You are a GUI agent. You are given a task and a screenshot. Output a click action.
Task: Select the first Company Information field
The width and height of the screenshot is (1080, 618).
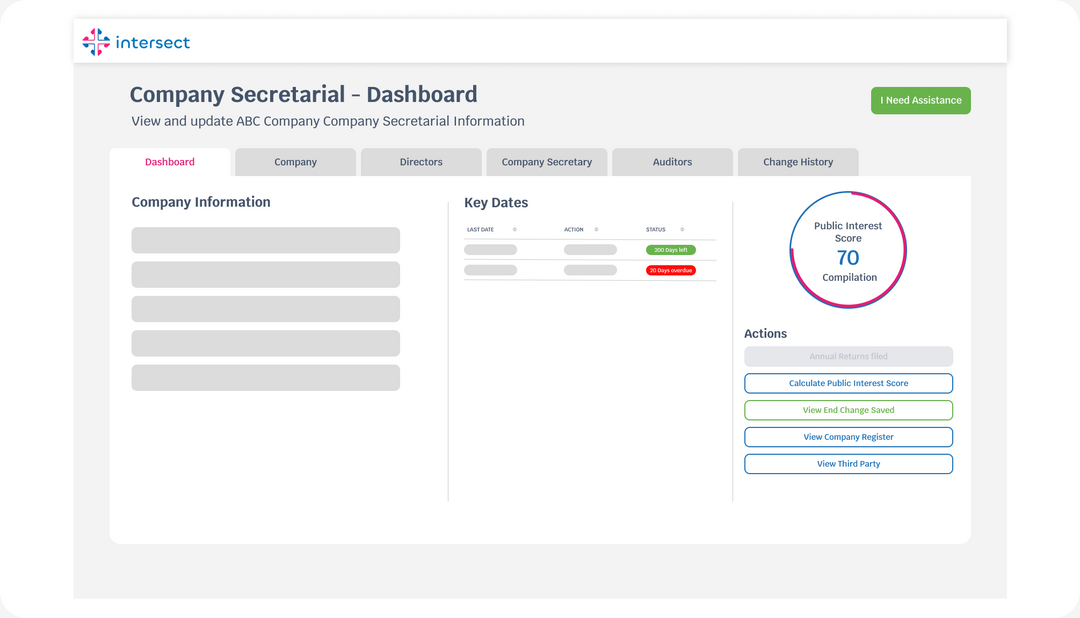coord(265,240)
